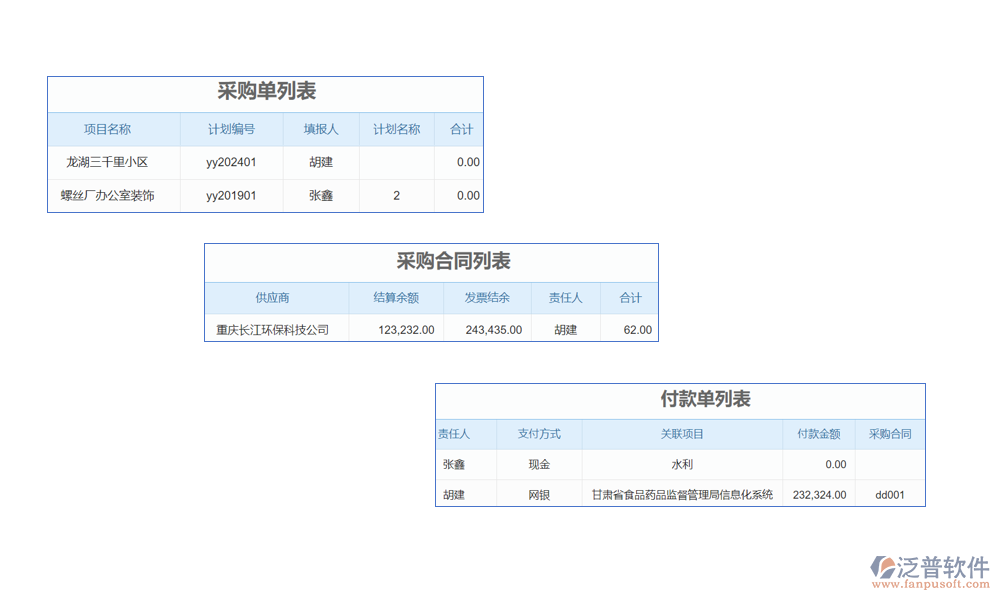Click the 支付方式 column header
The image size is (1000, 600).
pyautogui.click(x=539, y=434)
